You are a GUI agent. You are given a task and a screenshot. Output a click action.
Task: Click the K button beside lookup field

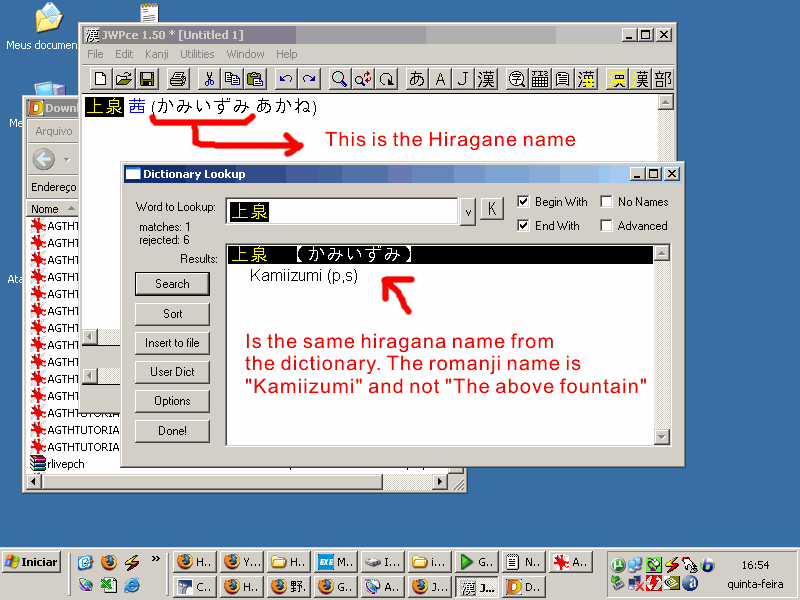tap(492, 209)
